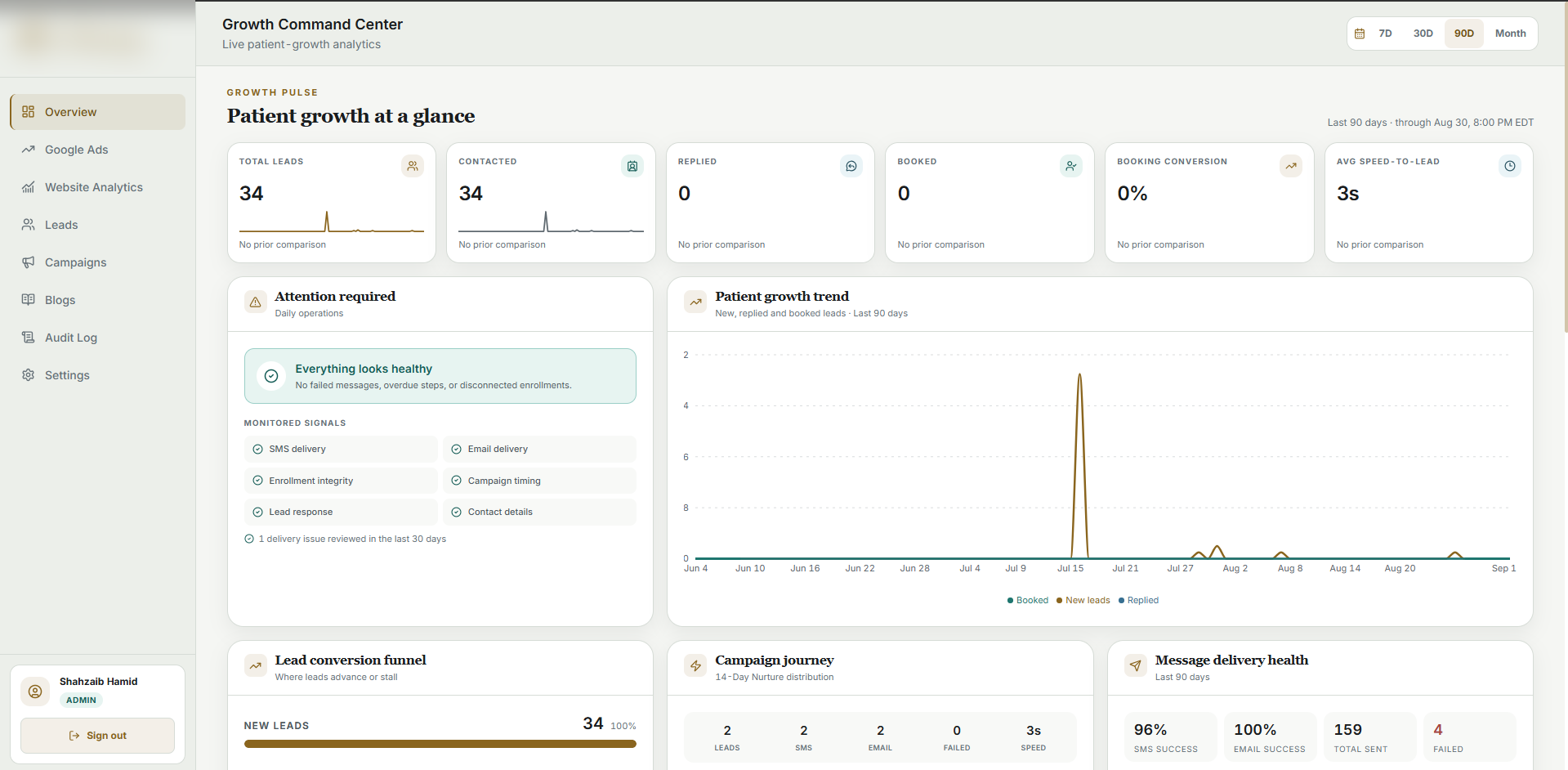Click the Contacted card icon

[632, 166]
